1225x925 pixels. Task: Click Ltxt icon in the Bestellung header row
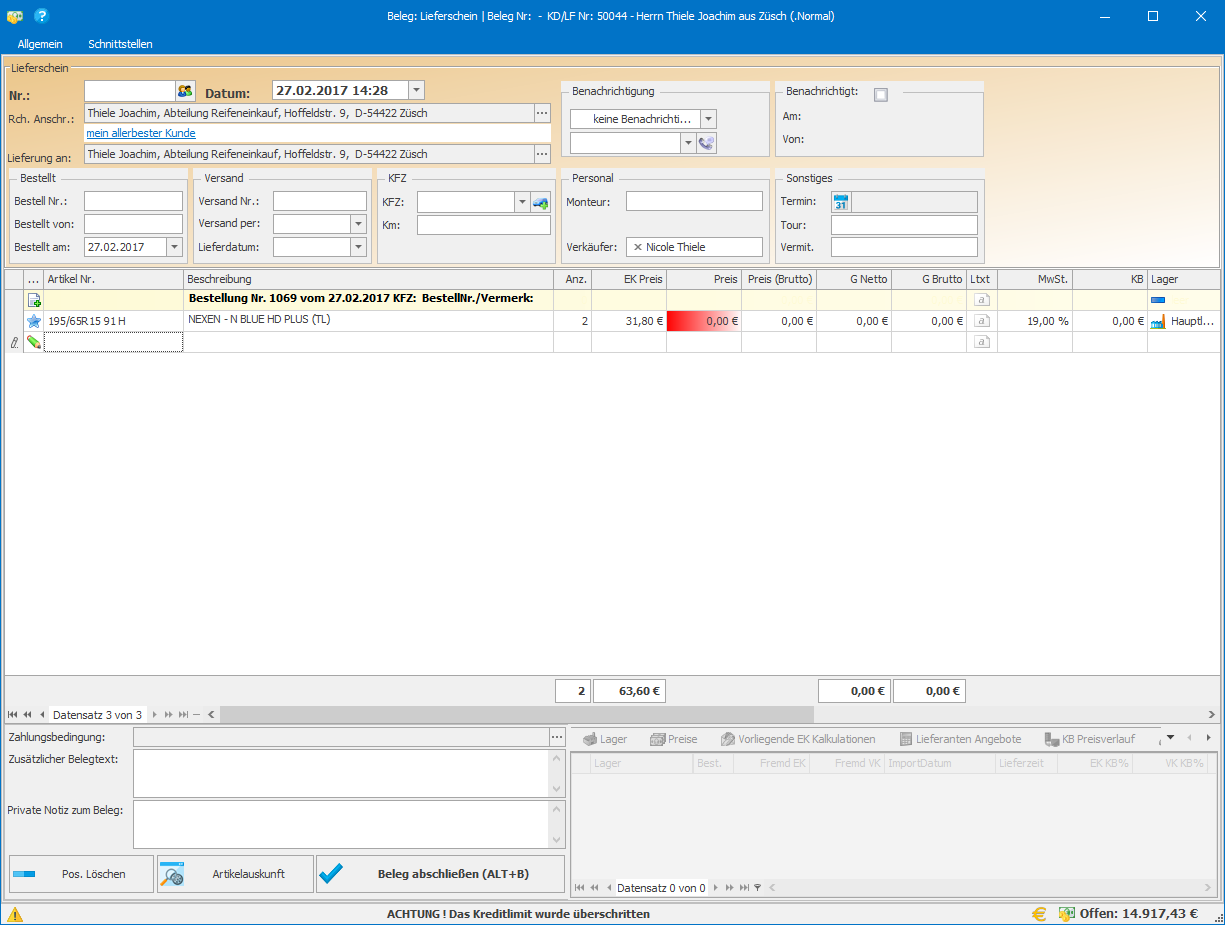982,300
